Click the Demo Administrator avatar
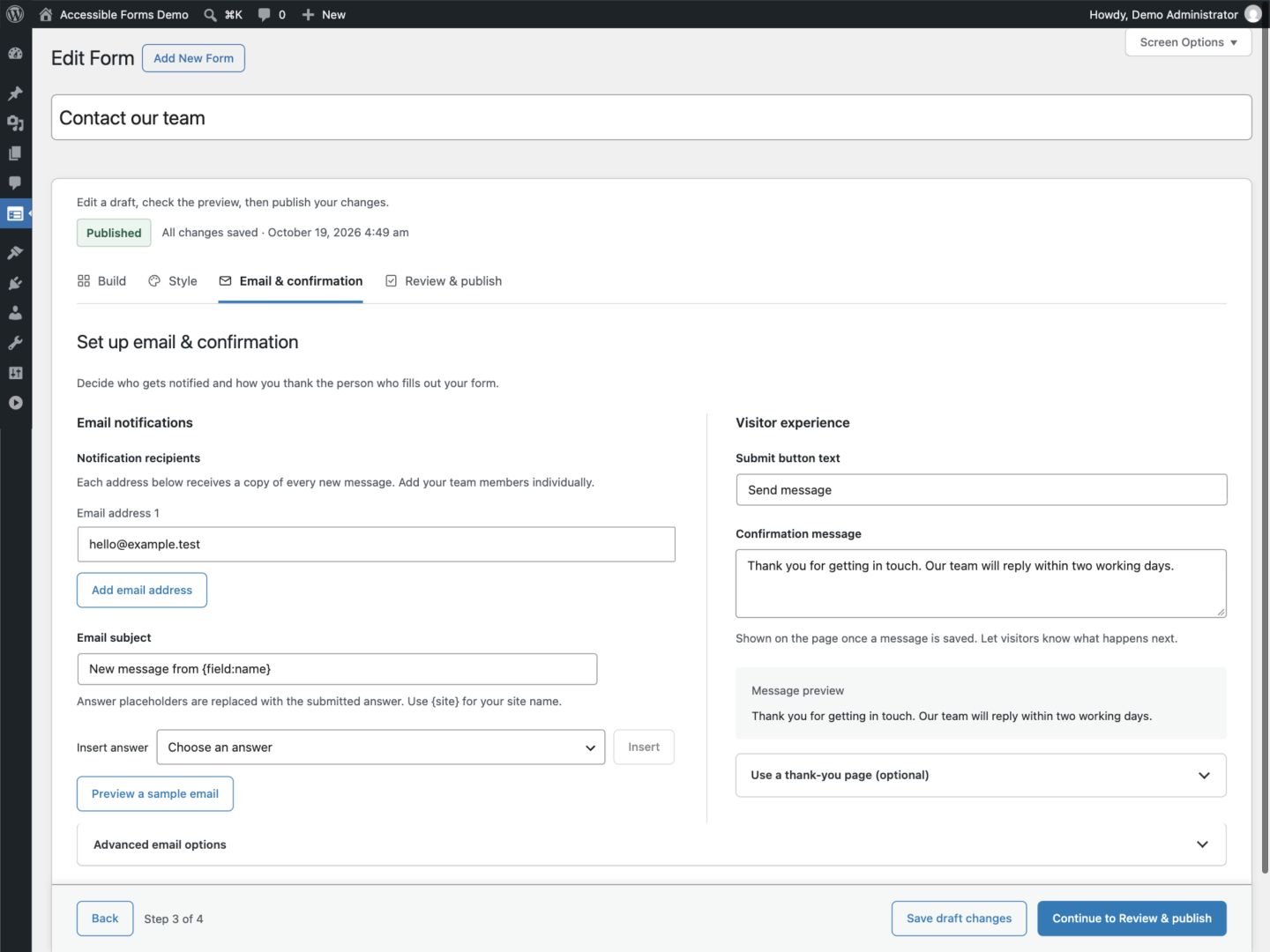This screenshot has height=952, width=1270. coord(1252,14)
